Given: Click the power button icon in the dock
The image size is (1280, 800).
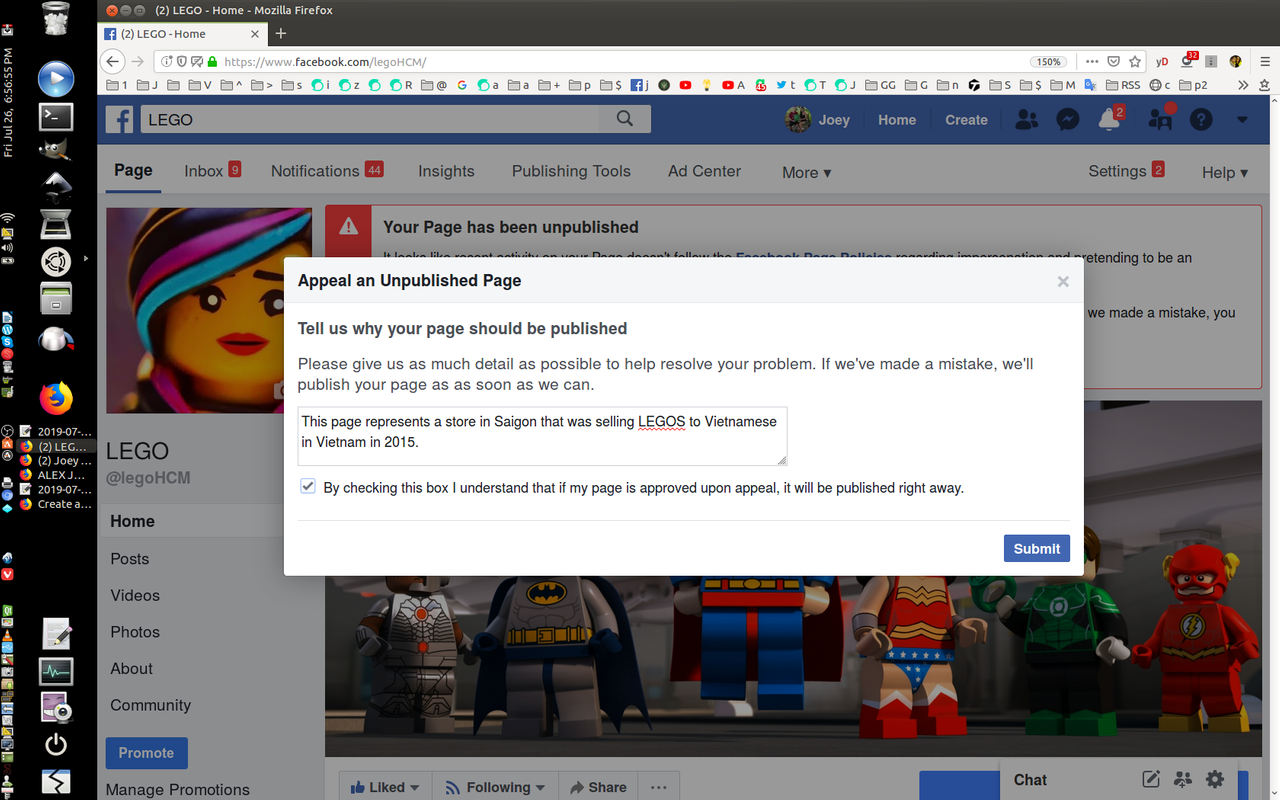Looking at the screenshot, I should pyautogui.click(x=56, y=744).
